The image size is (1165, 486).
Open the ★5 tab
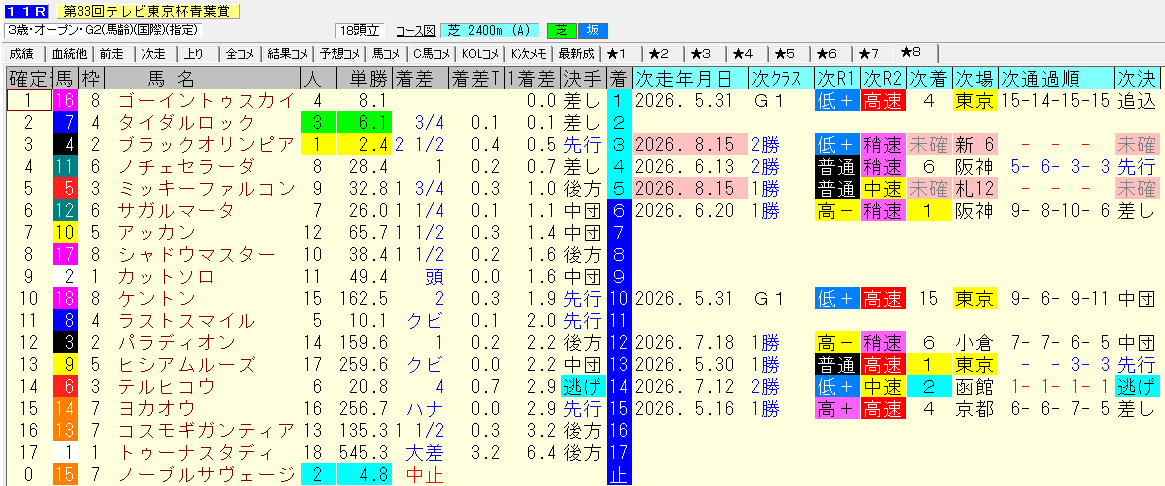785,54
